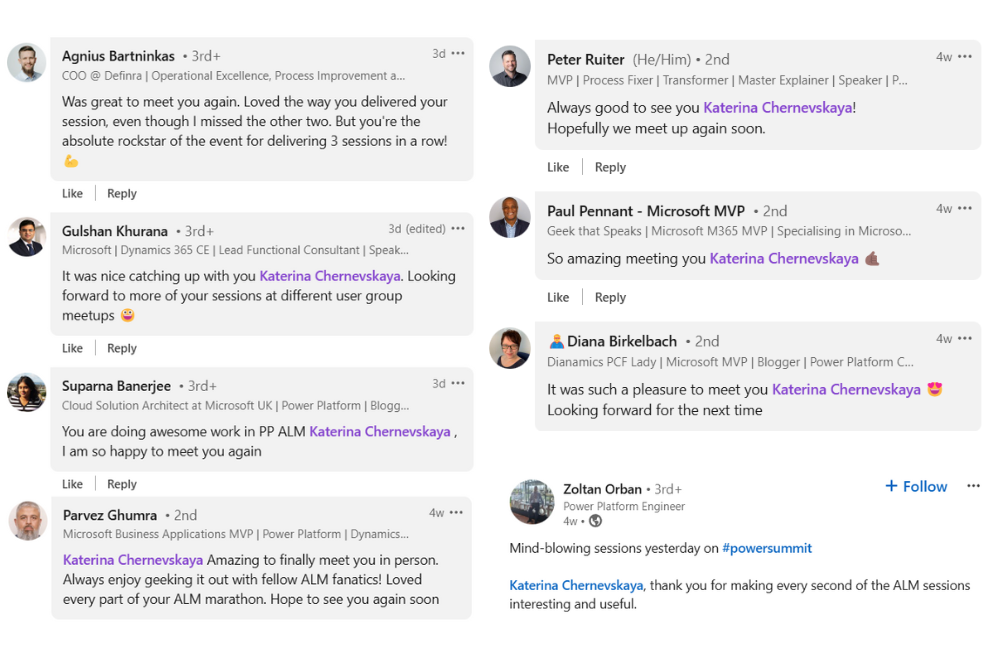Open Diana Birkelbach's profile photo

(x=510, y=348)
